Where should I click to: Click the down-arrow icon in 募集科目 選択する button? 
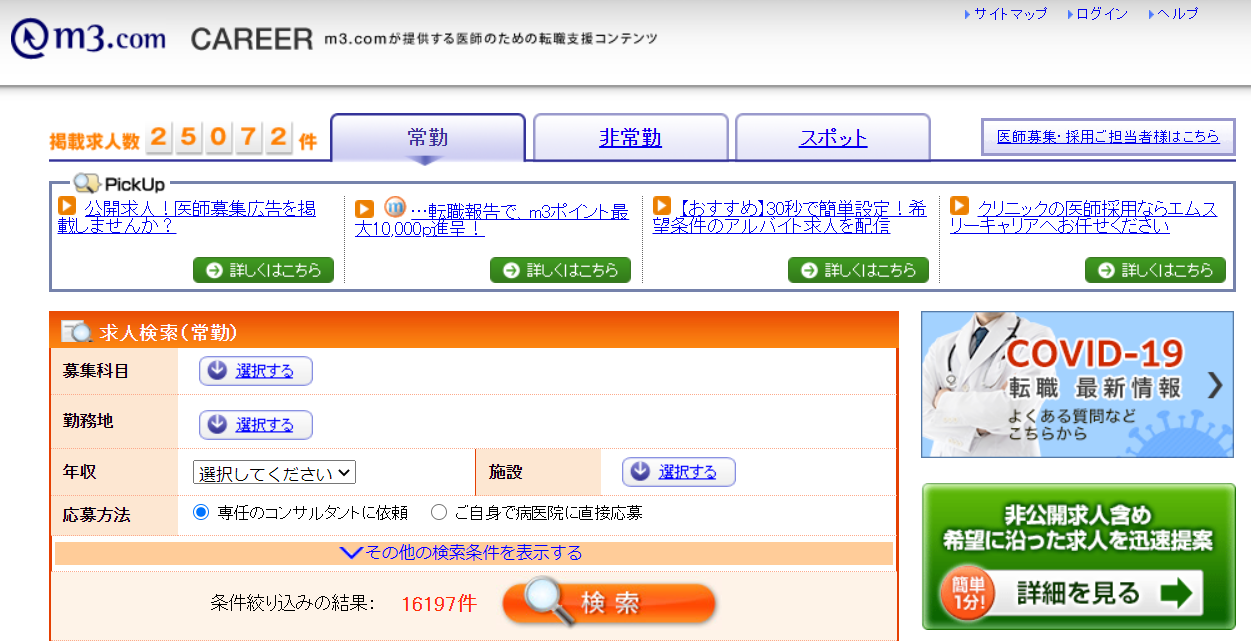(x=218, y=371)
